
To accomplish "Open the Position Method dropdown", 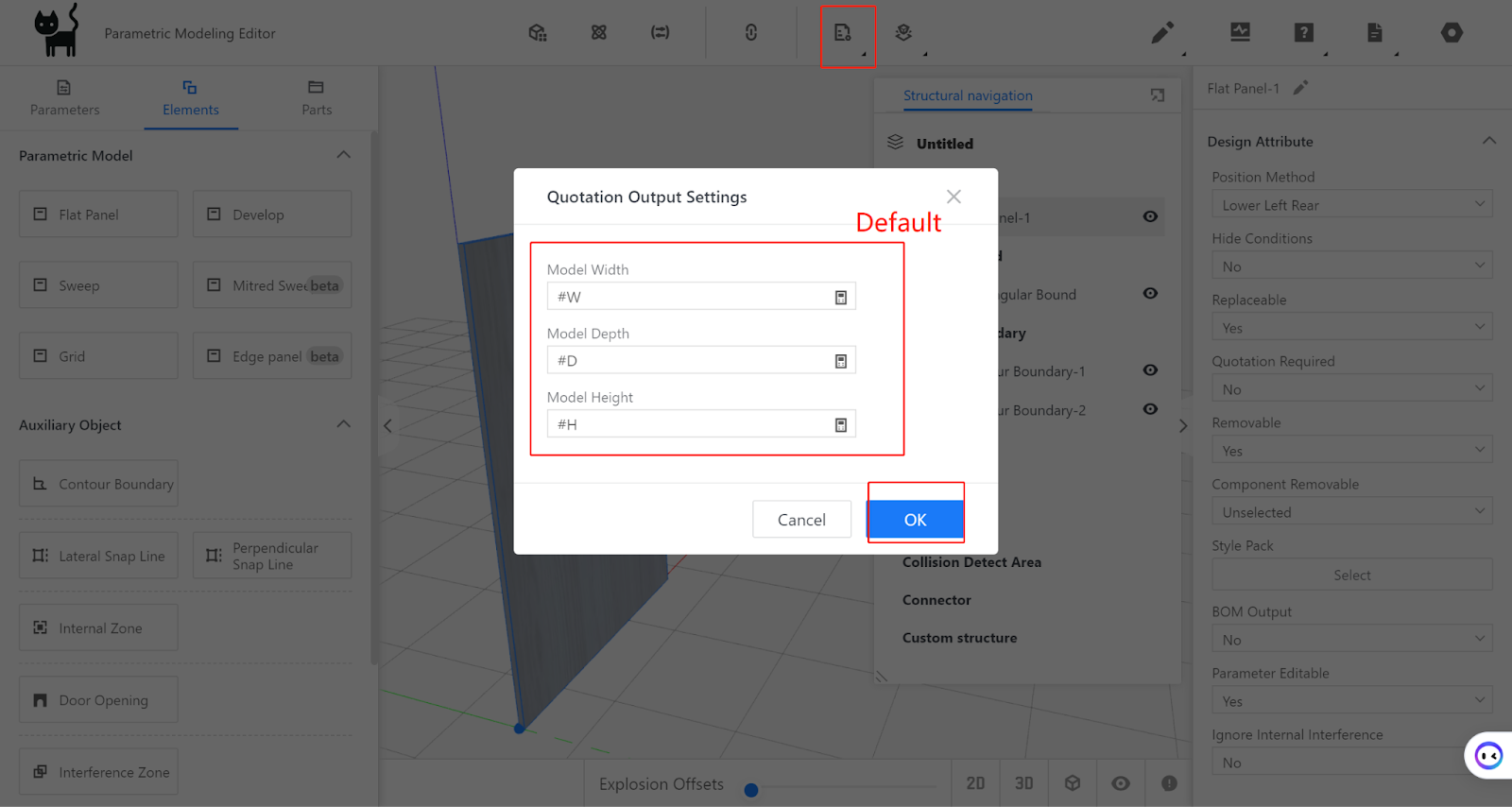I will coord(1351,205).
